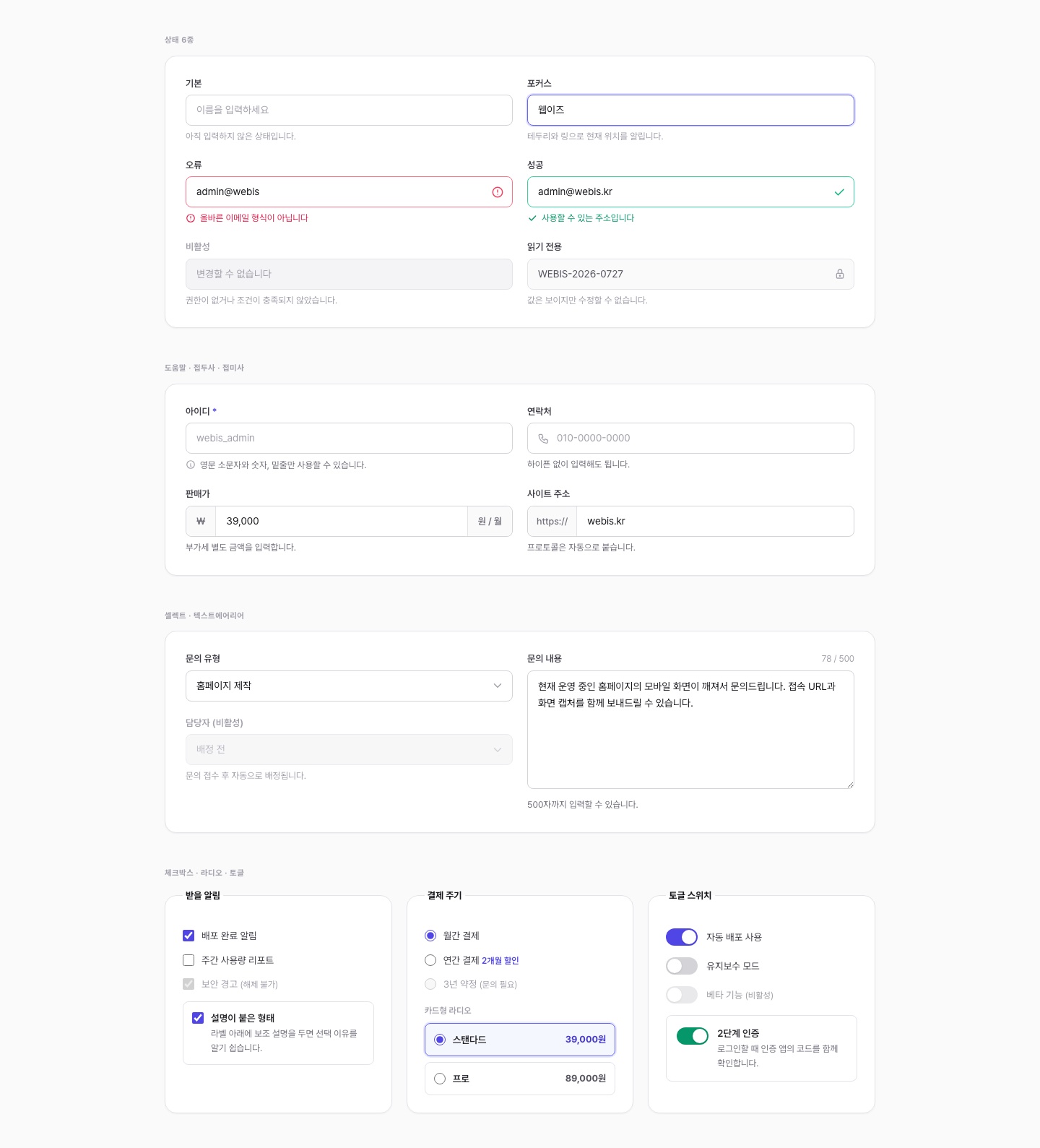Click the green checkmark icon in success field
Viewport: 1040px width, 1148px height.
[839, 192]
